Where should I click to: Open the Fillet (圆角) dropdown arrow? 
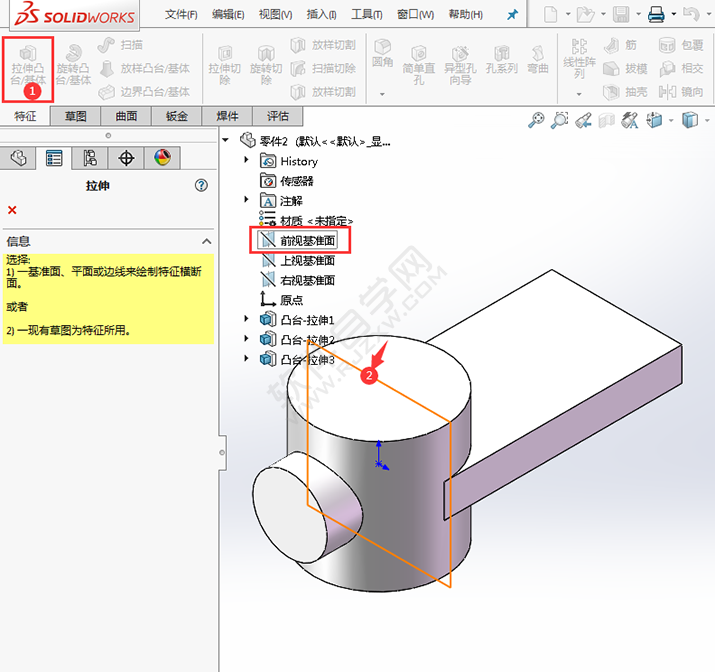tap(382, 94)
